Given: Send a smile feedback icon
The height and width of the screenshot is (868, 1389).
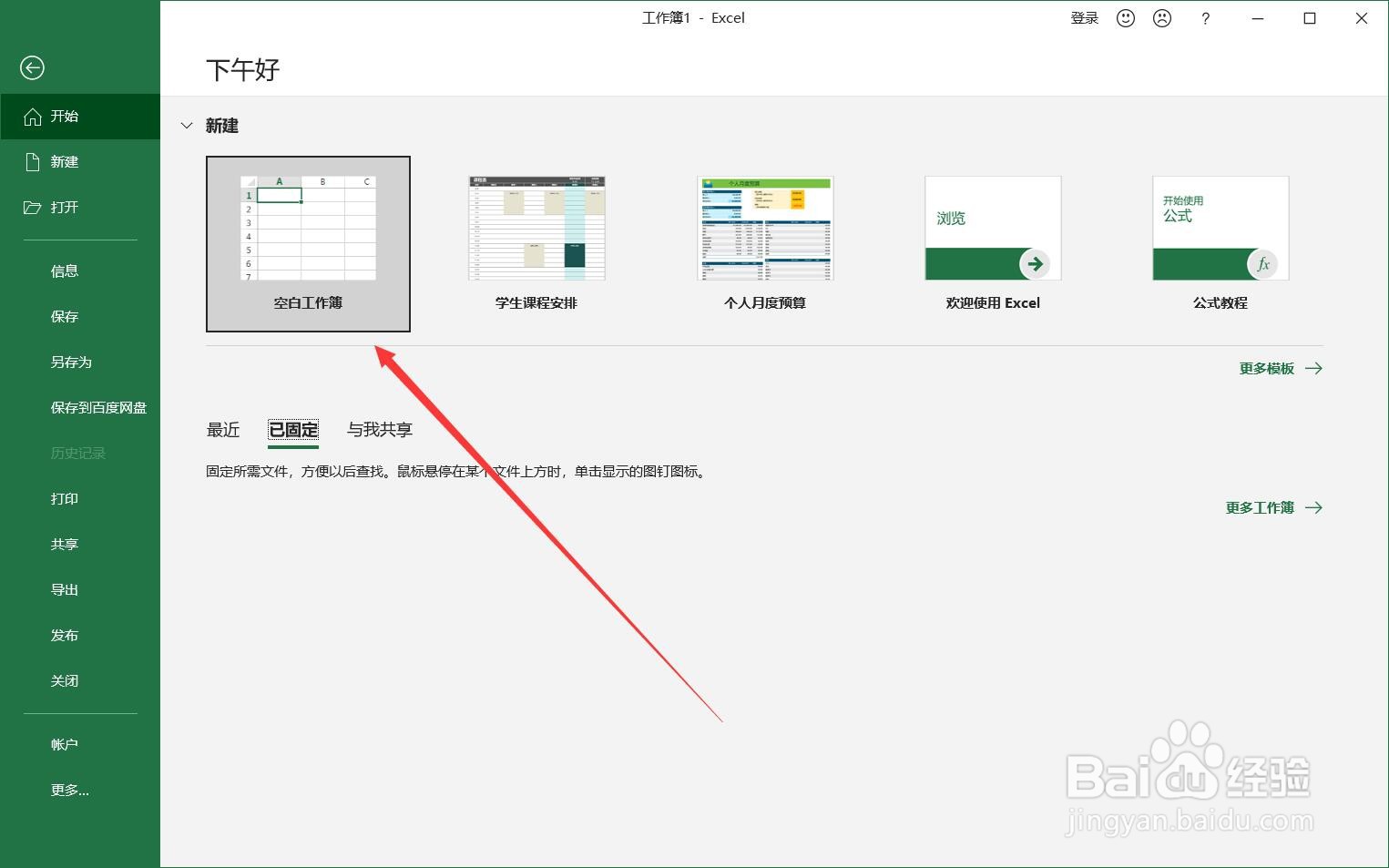Looking at the screenshot, I should click(x=1126, y=18).
